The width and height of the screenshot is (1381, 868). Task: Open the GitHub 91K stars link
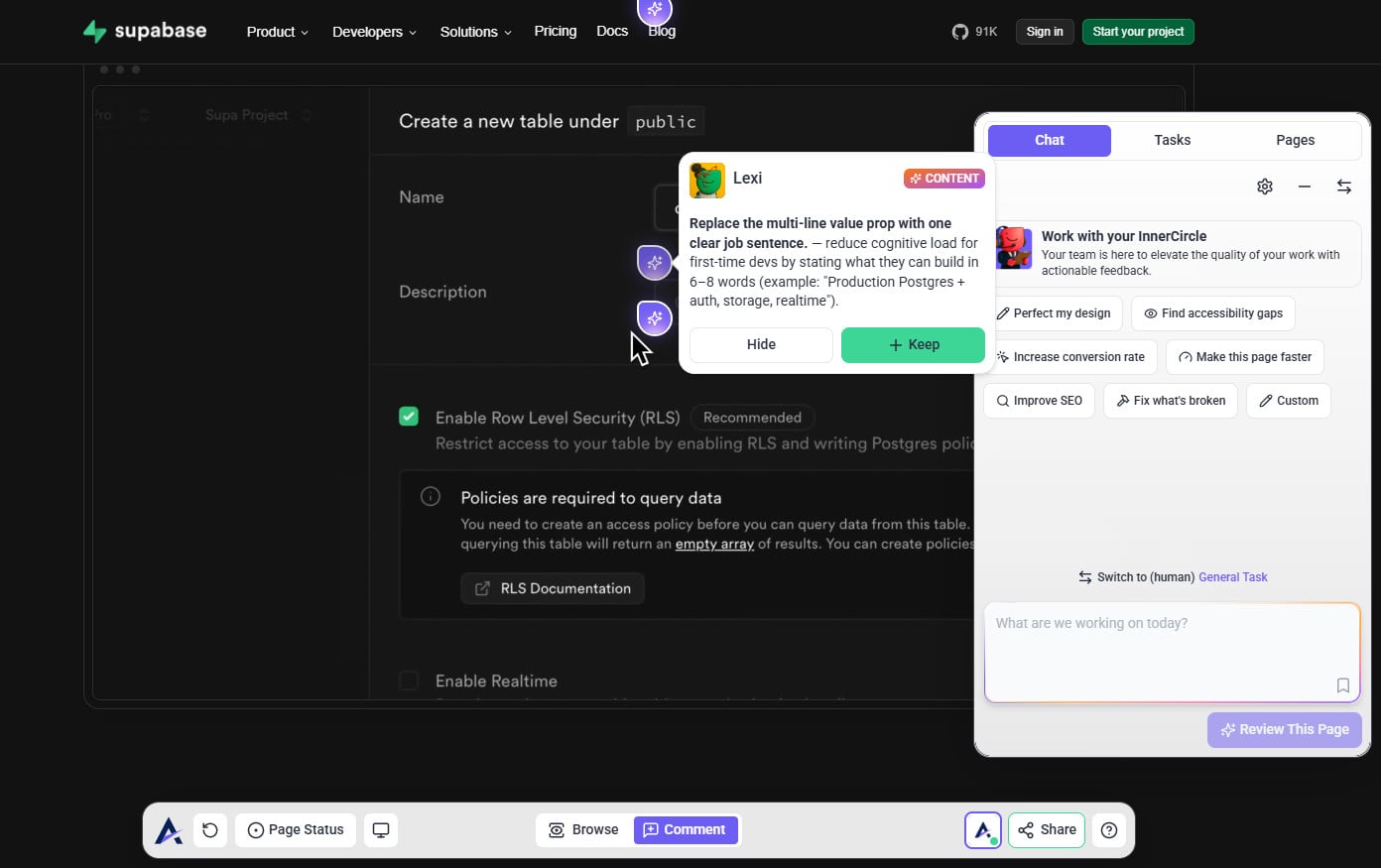(x=974, y=32)
